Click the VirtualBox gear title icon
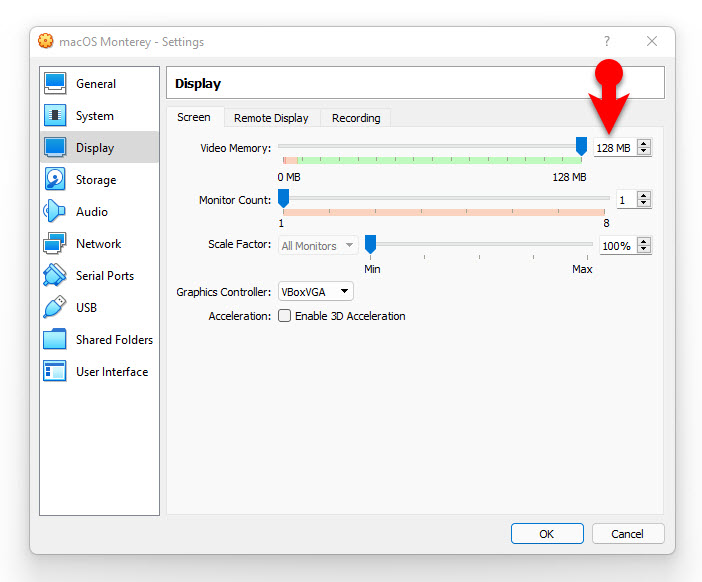Viewport: 702px width, 582px height. (46, 41)
